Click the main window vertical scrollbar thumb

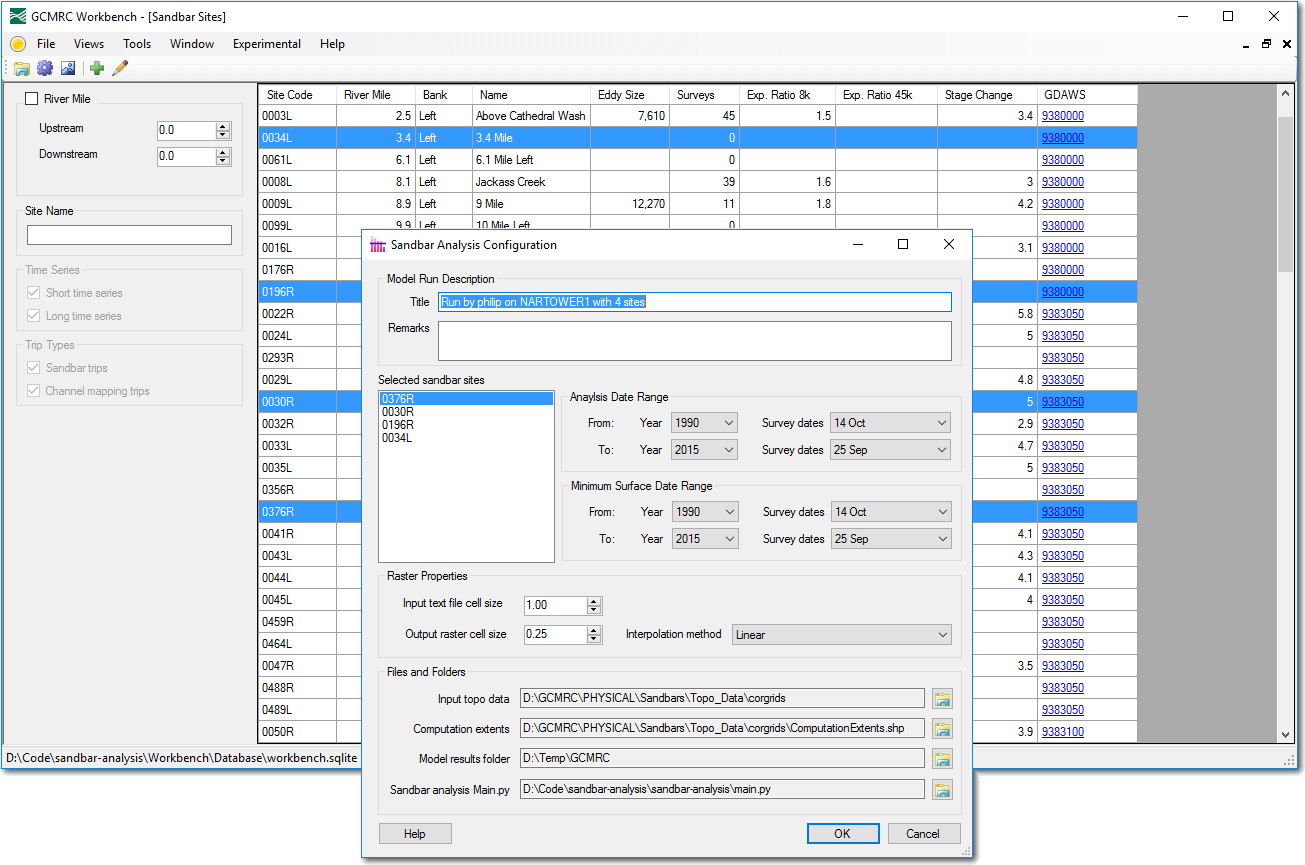(x=1287, y=195)
